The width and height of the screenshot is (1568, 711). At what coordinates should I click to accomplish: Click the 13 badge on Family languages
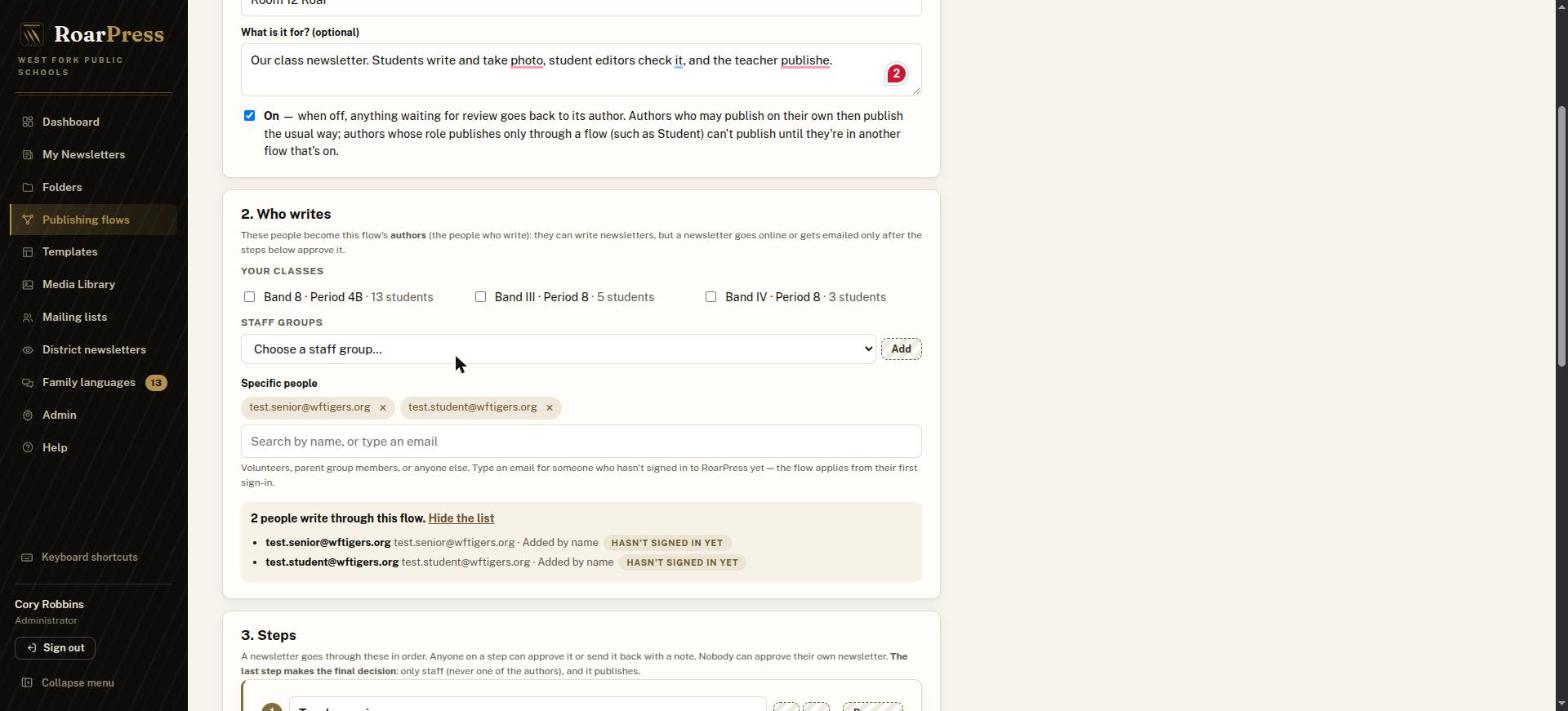156,383
